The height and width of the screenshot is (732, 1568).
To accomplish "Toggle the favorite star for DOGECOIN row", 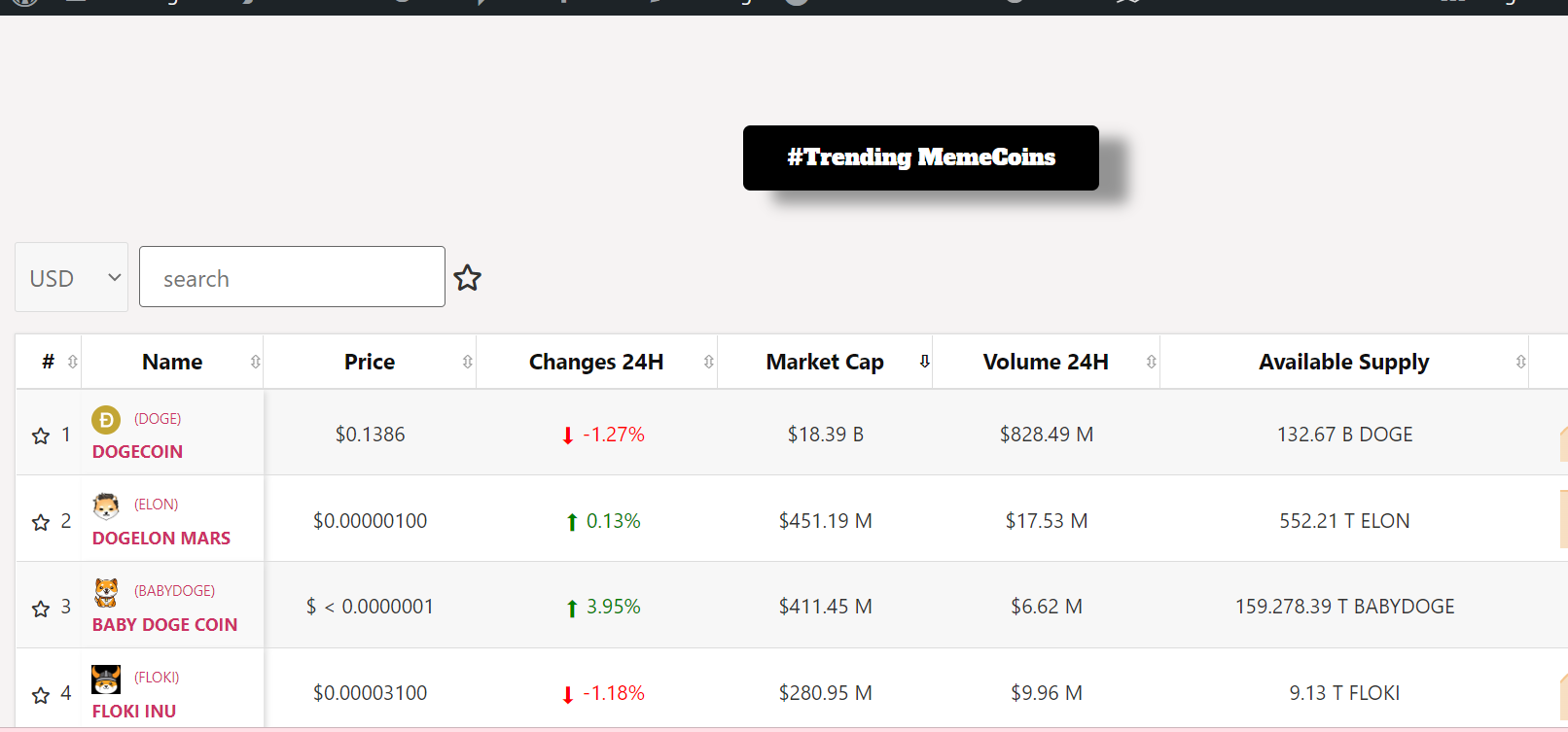I will coord(40,435).
